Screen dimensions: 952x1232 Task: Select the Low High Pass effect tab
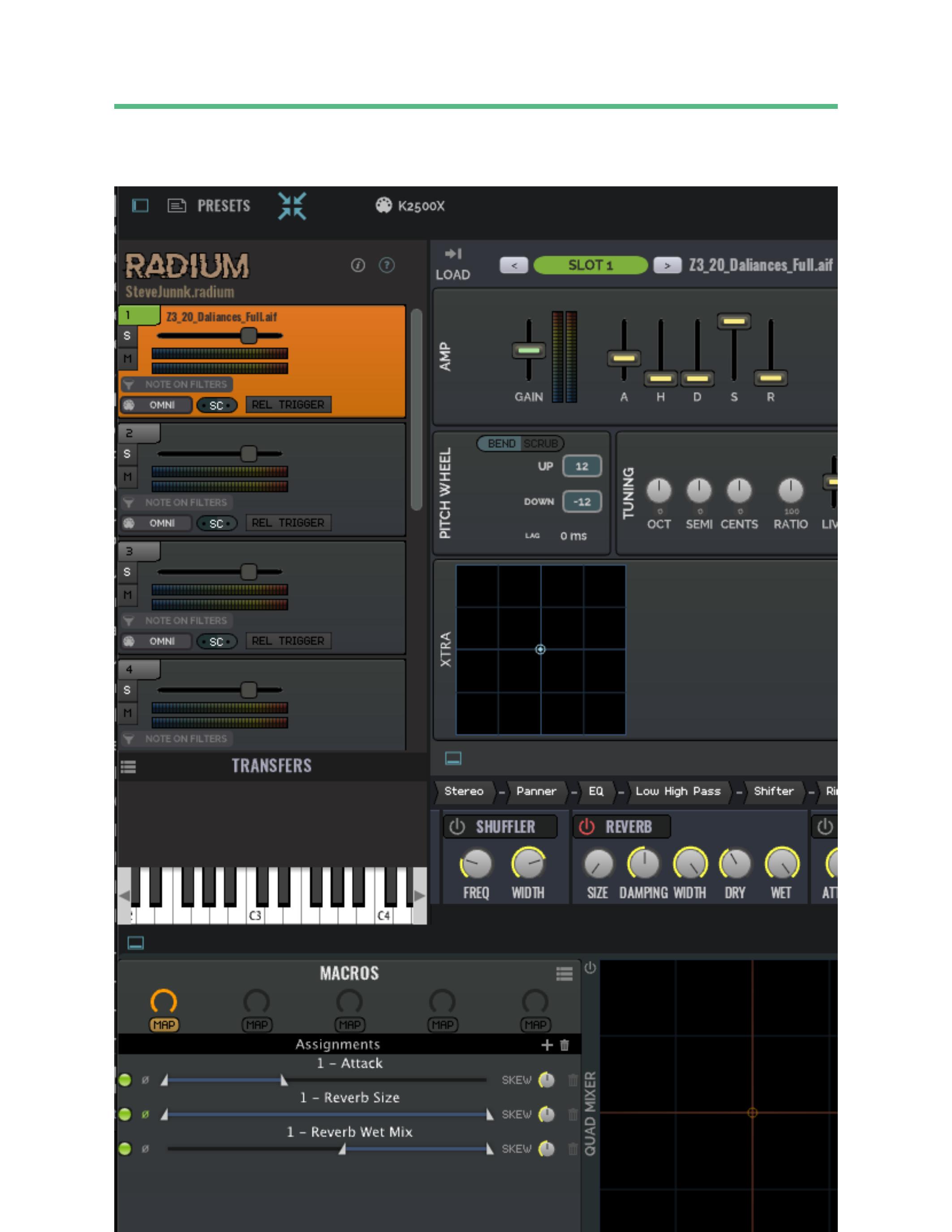(x=677, y=791)
